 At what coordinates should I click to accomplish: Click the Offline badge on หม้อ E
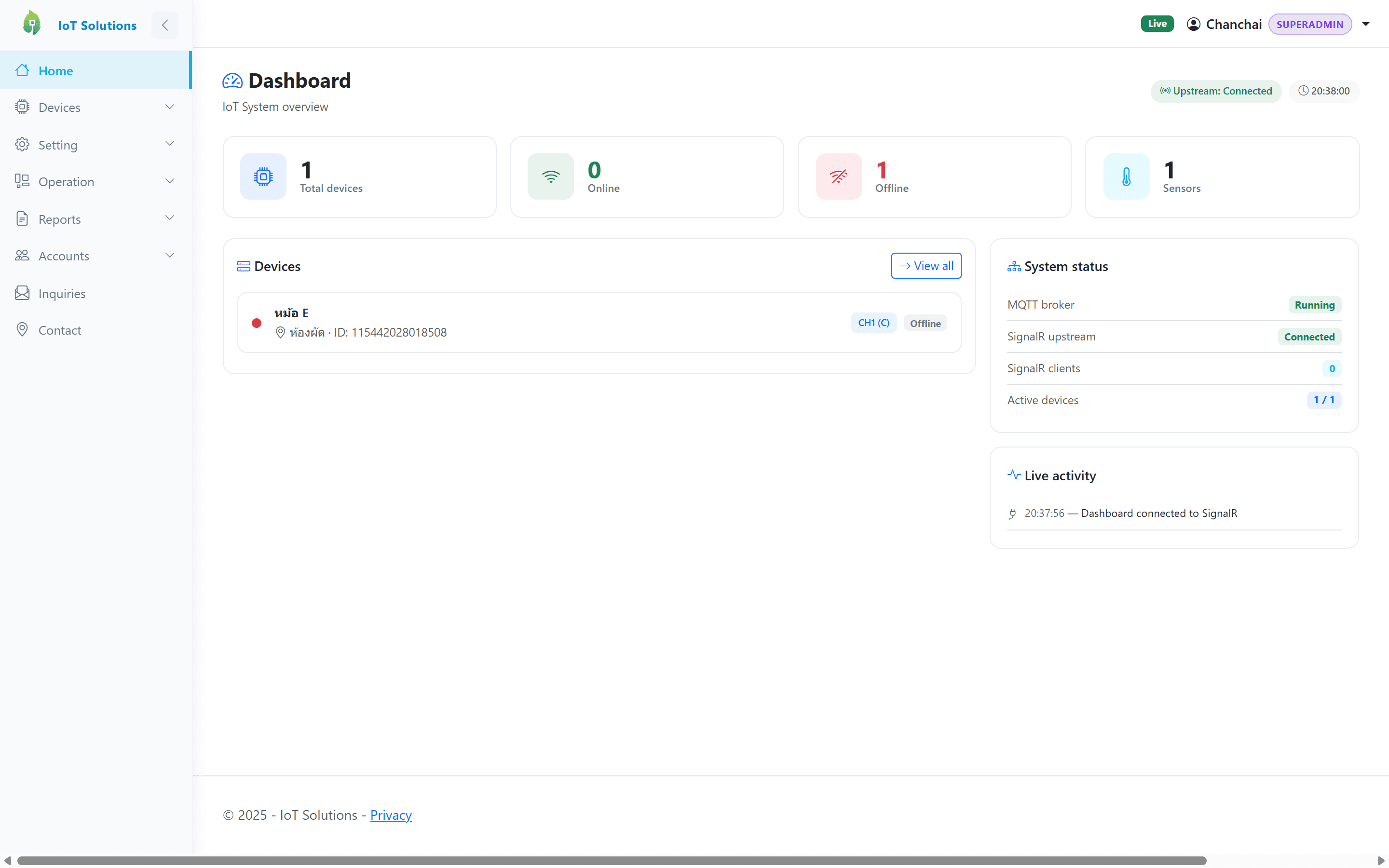pos(925,323)
